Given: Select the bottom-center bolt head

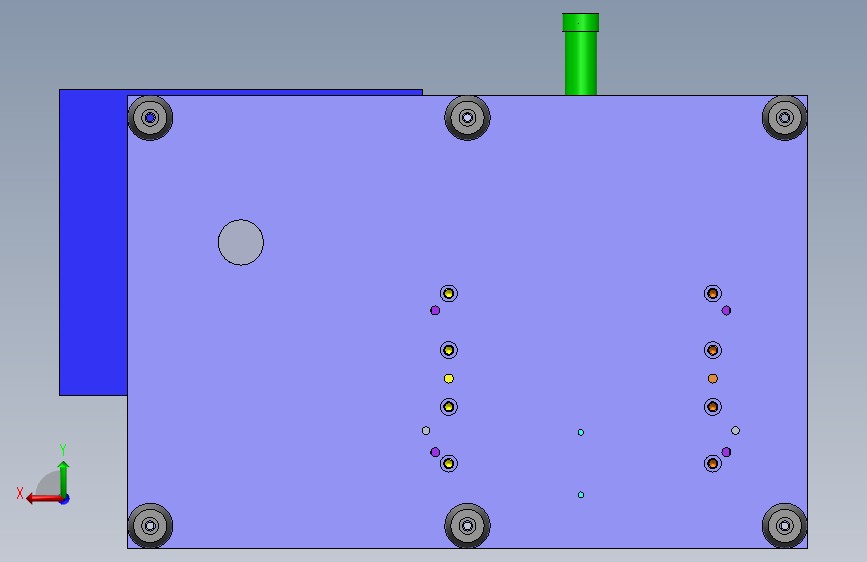Looking at the screenshot, I should [467, 525].
